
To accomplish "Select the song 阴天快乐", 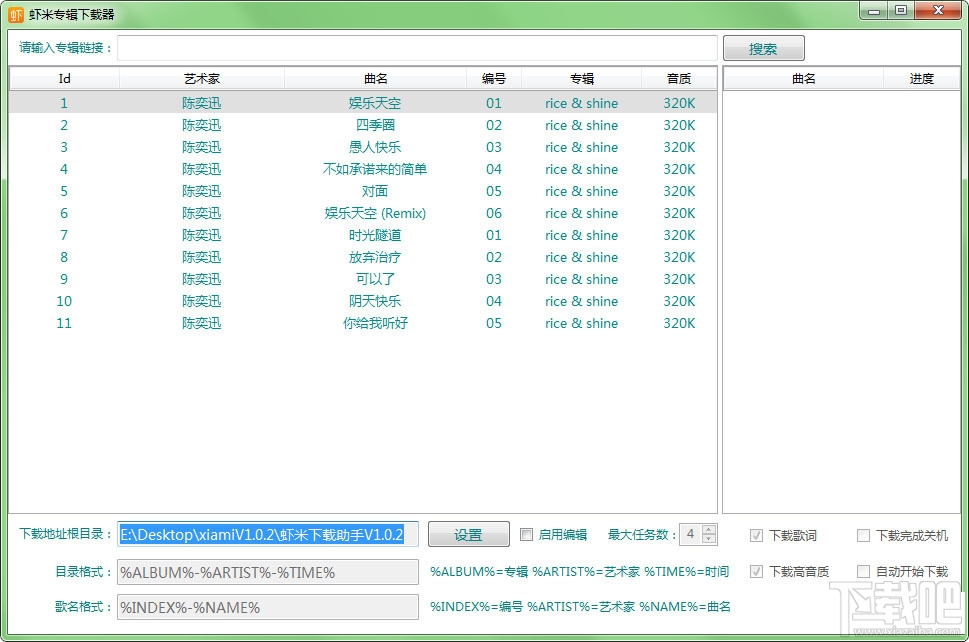I will (x=375, y=301).
